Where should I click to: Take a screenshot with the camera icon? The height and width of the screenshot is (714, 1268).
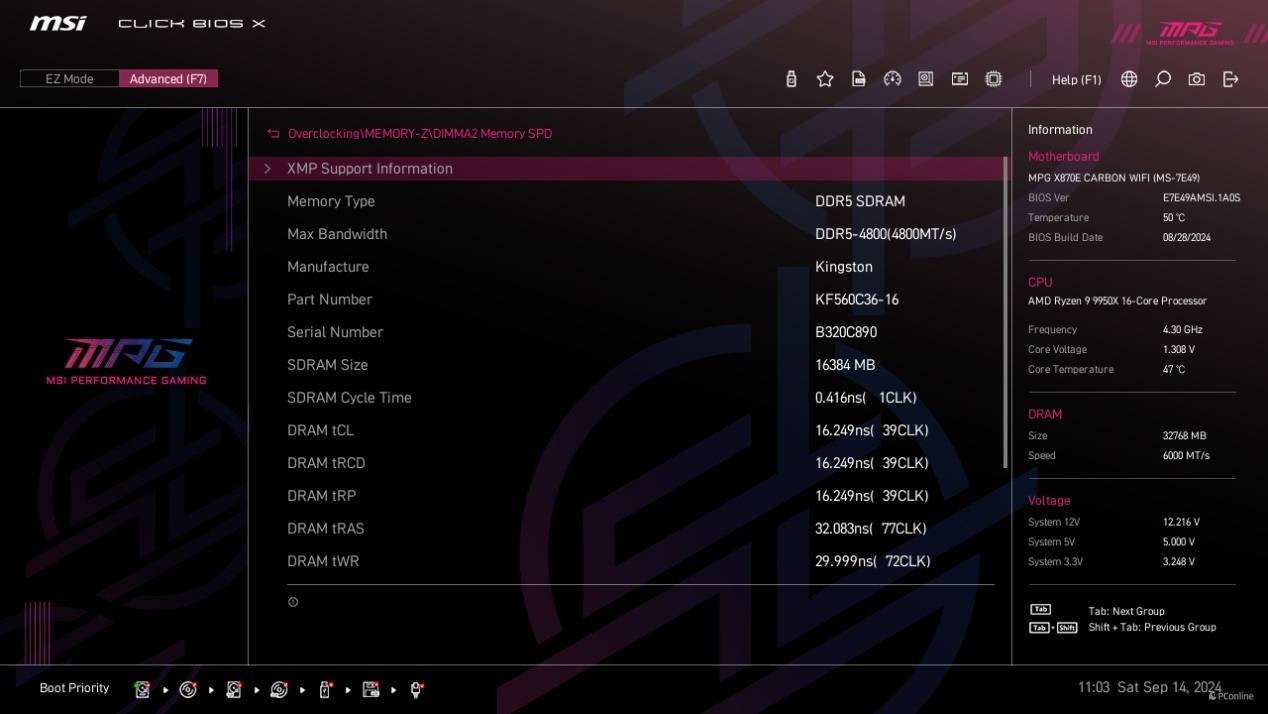[1196, 79]
